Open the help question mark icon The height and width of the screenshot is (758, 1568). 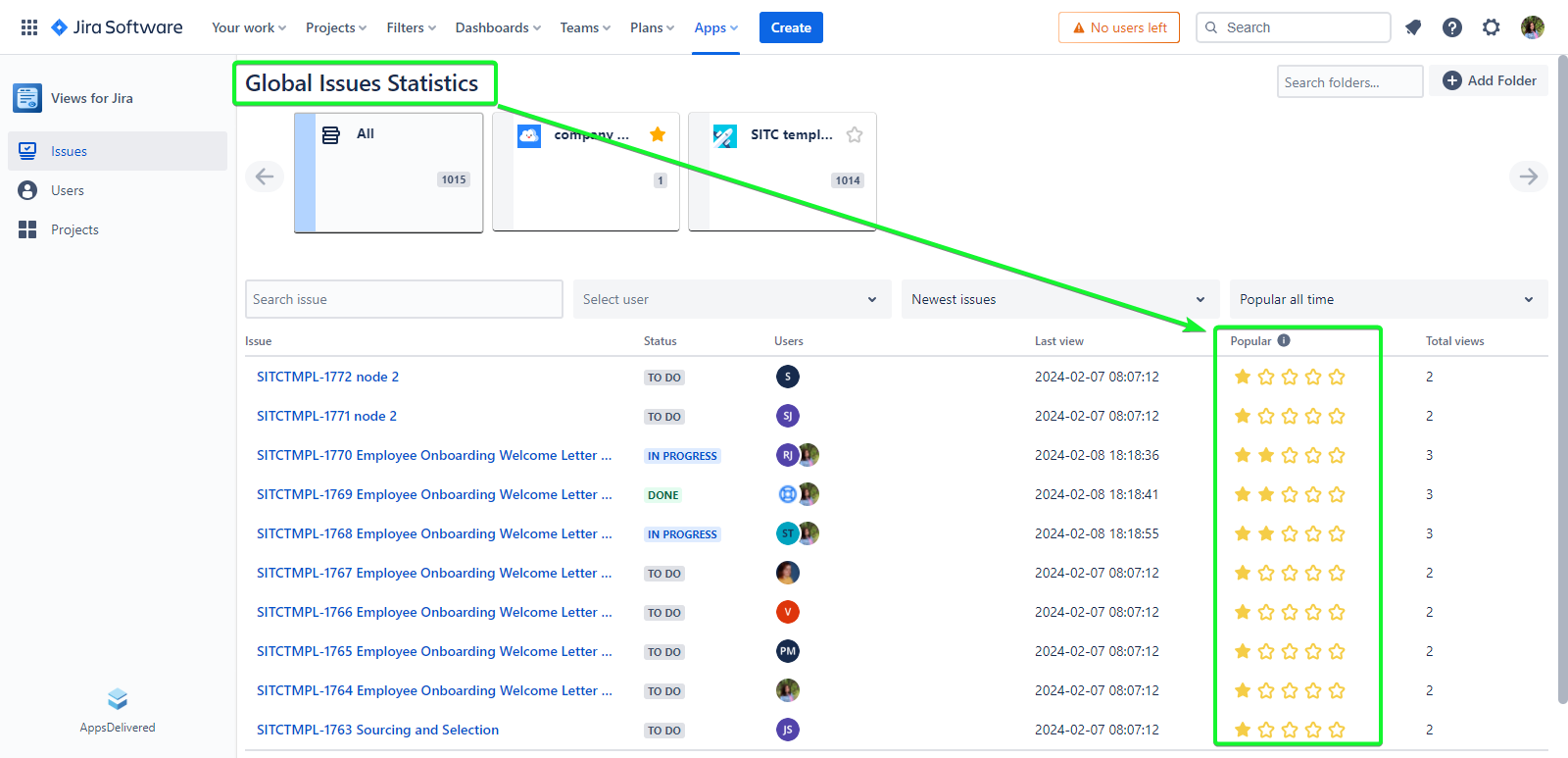pyautogui.click(x=1452, y=27)
